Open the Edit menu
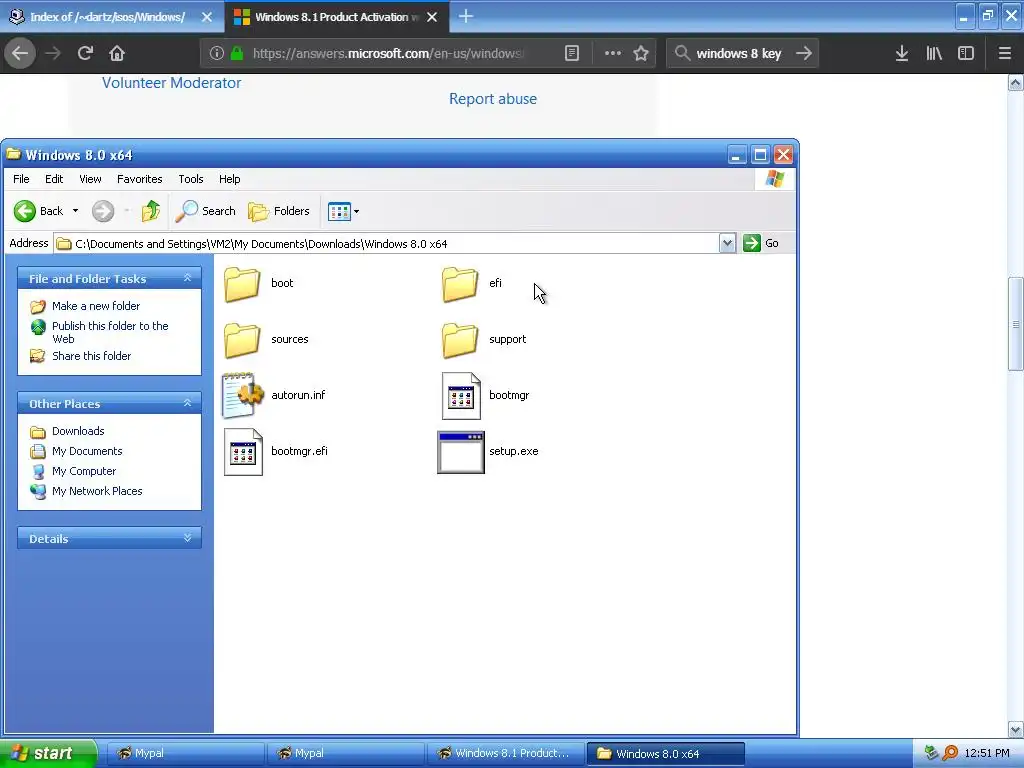The width and height of the screenshot is (1024, 768). pos(54,179)
